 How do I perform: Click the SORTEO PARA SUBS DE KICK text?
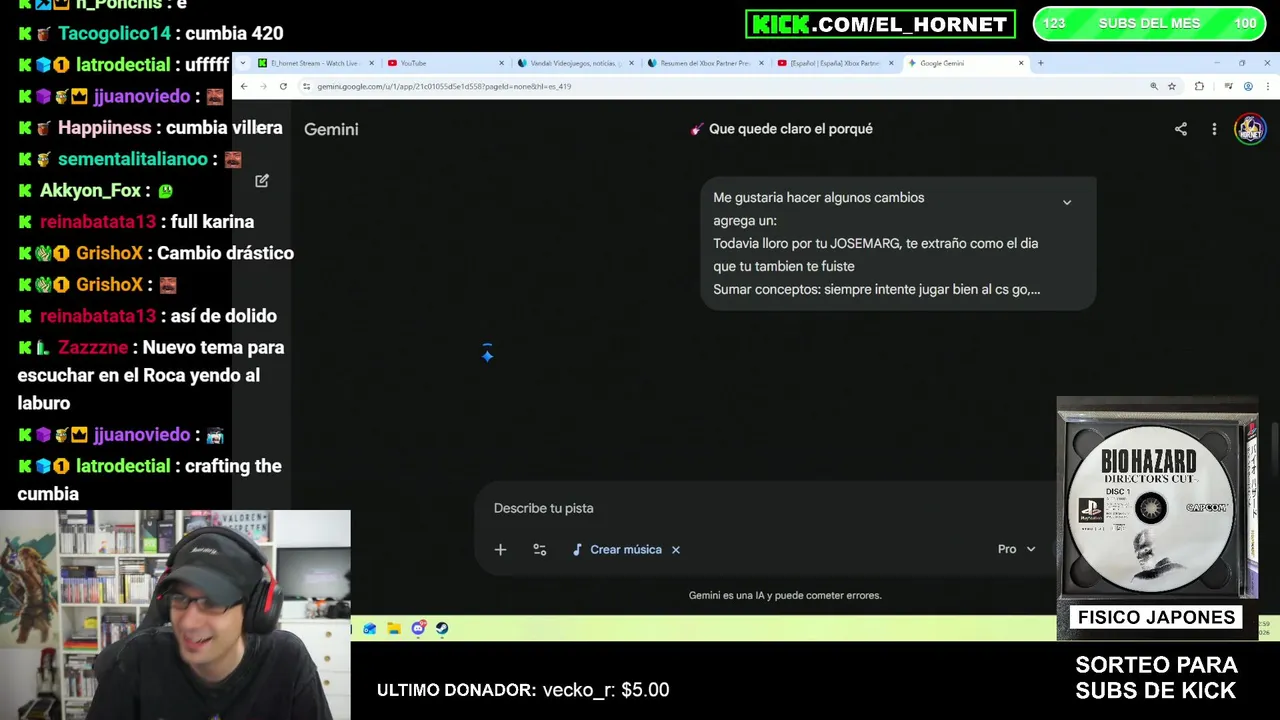(1156, 678)
